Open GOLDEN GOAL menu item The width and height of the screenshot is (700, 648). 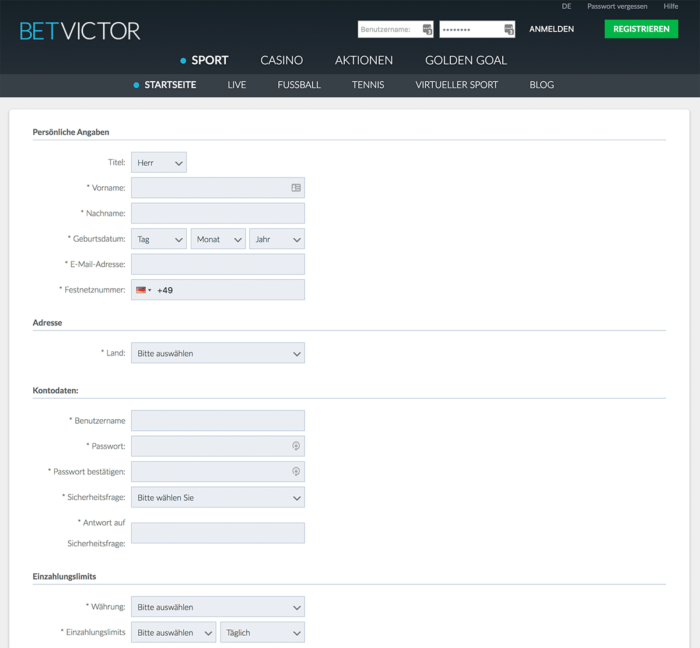466,60
